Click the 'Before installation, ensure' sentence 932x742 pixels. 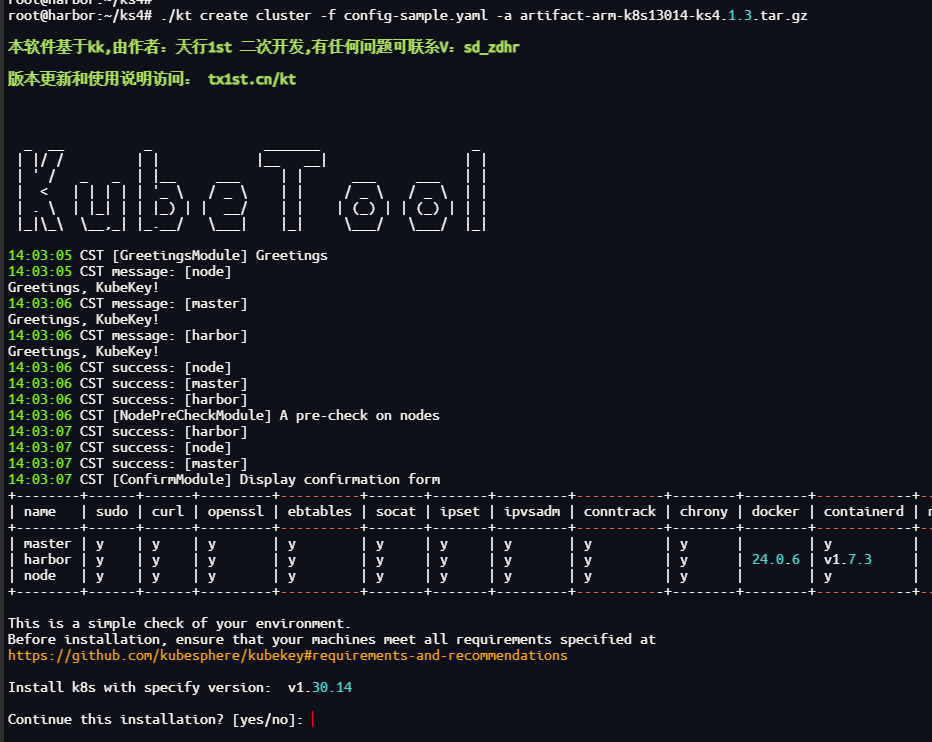(x=332, y=639)
